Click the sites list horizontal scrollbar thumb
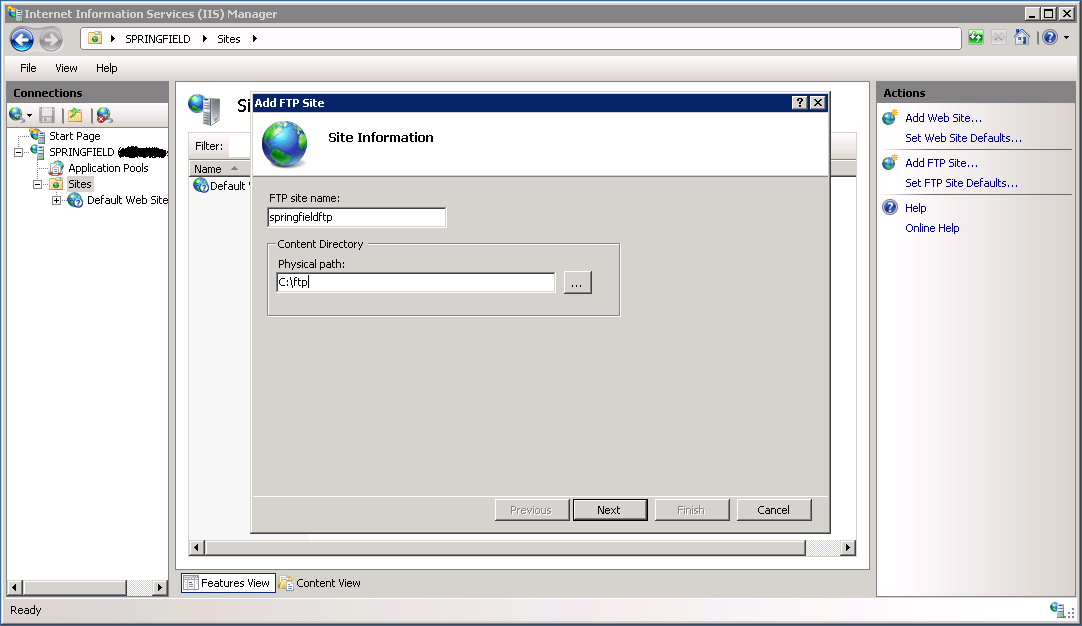 pos(505,547)
